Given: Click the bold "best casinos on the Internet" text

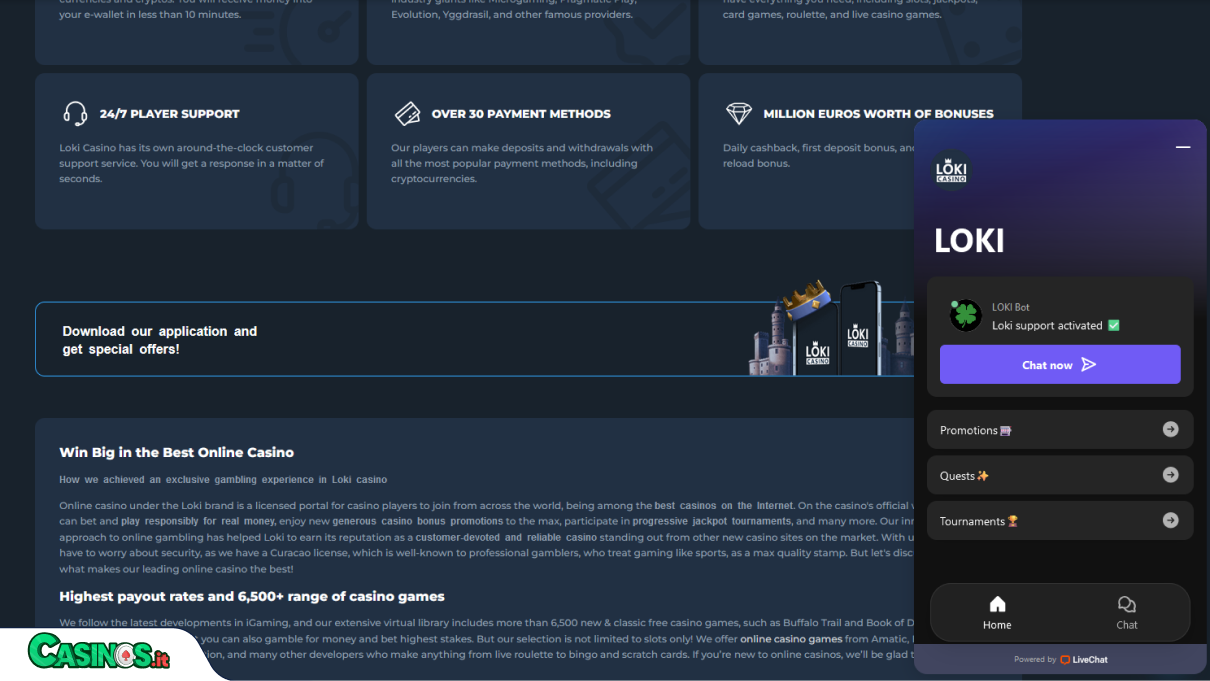Looking at the screenshot, I should 724,506.
